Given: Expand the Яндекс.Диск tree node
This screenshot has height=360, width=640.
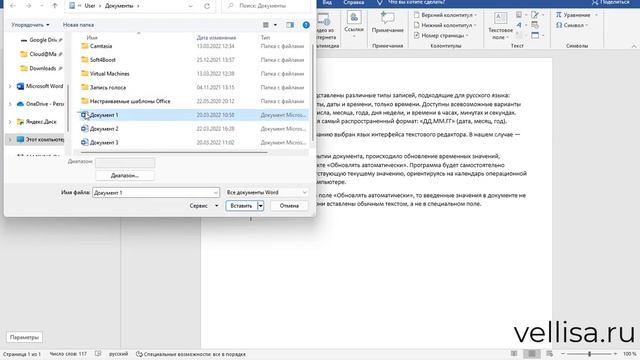Looking at the screenshot, I should [10, 122].
